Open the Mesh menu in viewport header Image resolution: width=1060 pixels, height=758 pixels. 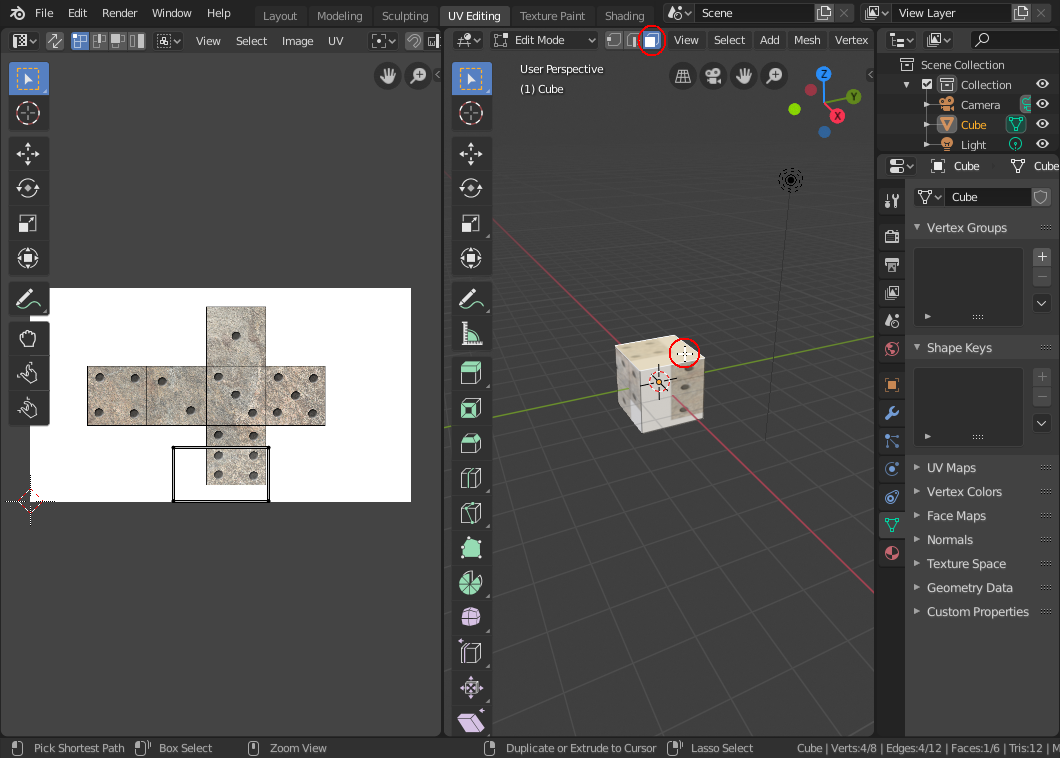pos(806,40)
